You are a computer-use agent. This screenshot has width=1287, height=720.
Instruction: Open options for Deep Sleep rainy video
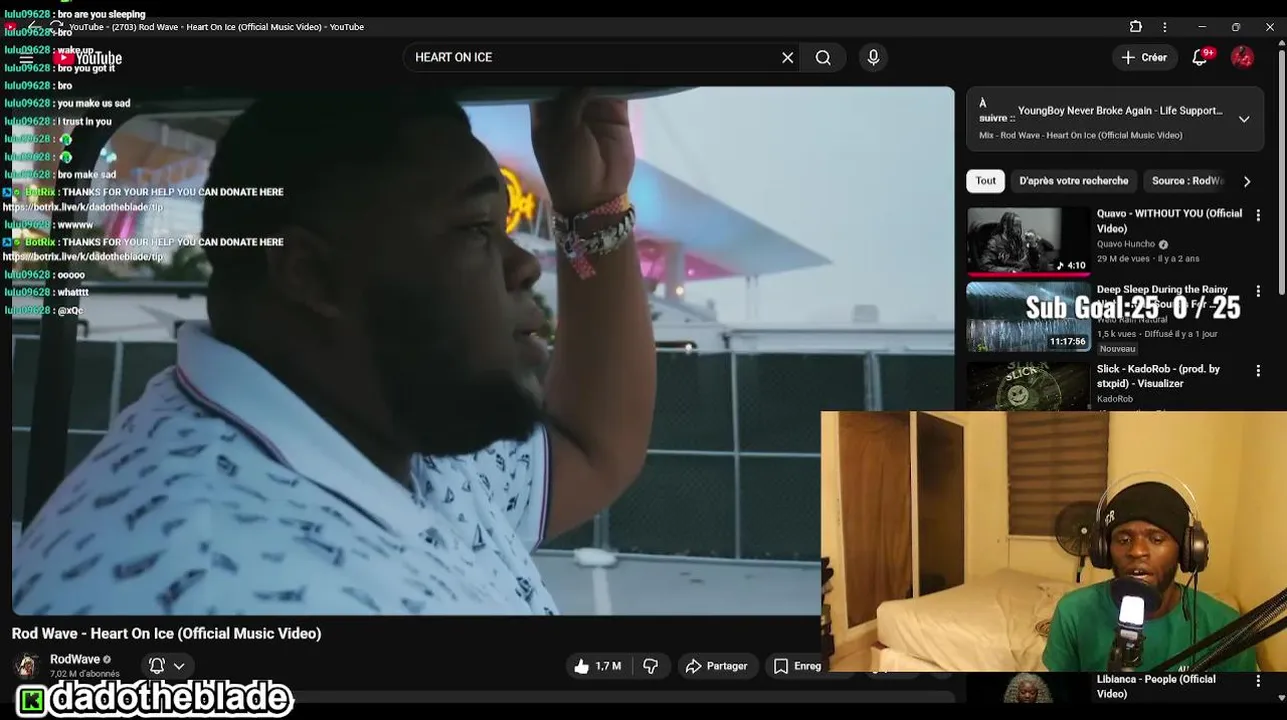[x=1258, y=291]
